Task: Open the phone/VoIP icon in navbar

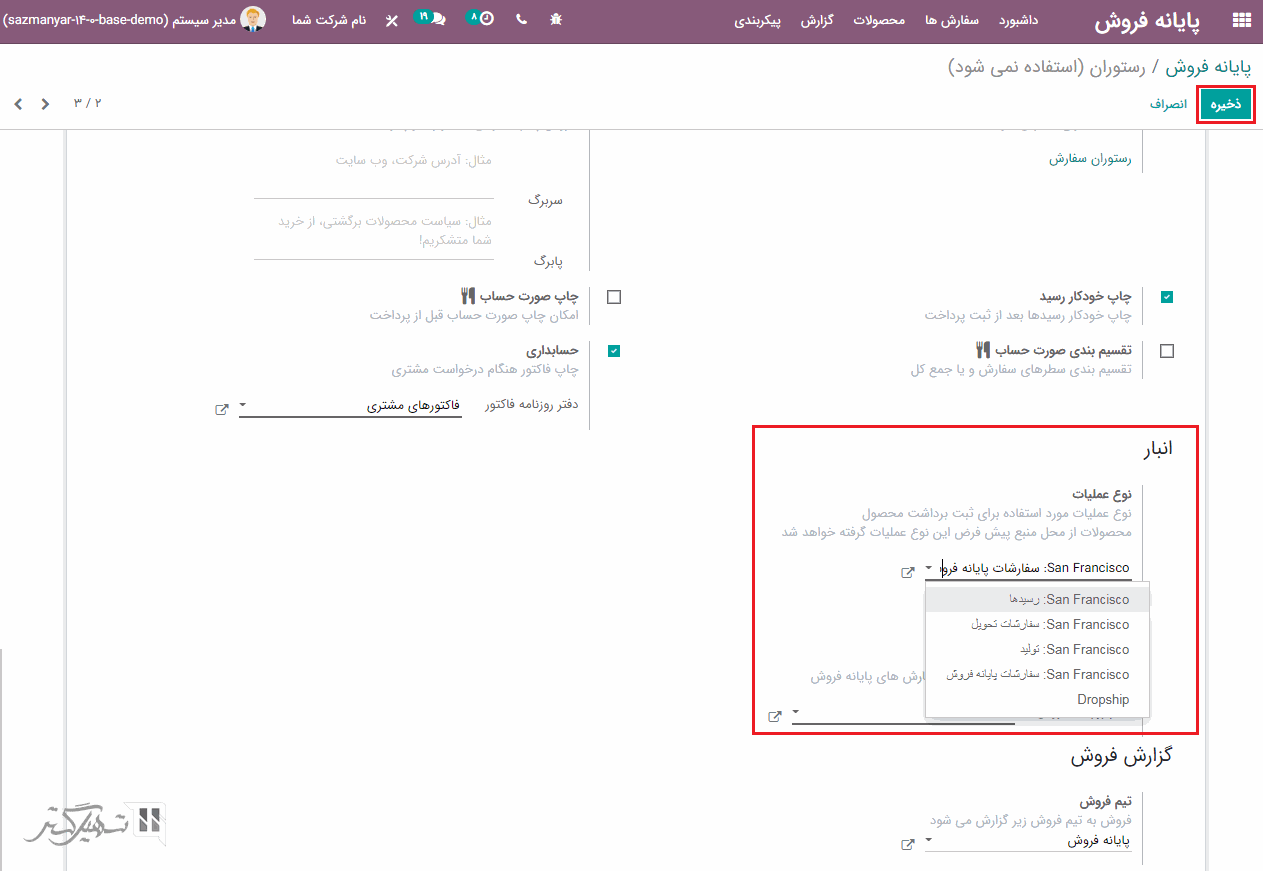Action: click(521, 20)
